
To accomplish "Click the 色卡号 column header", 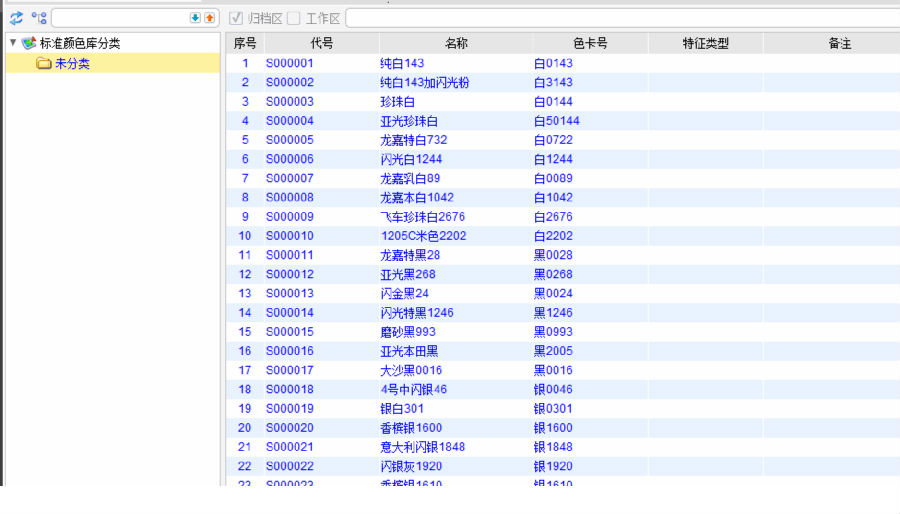I will pyautogui.click(x=590, y=43).
